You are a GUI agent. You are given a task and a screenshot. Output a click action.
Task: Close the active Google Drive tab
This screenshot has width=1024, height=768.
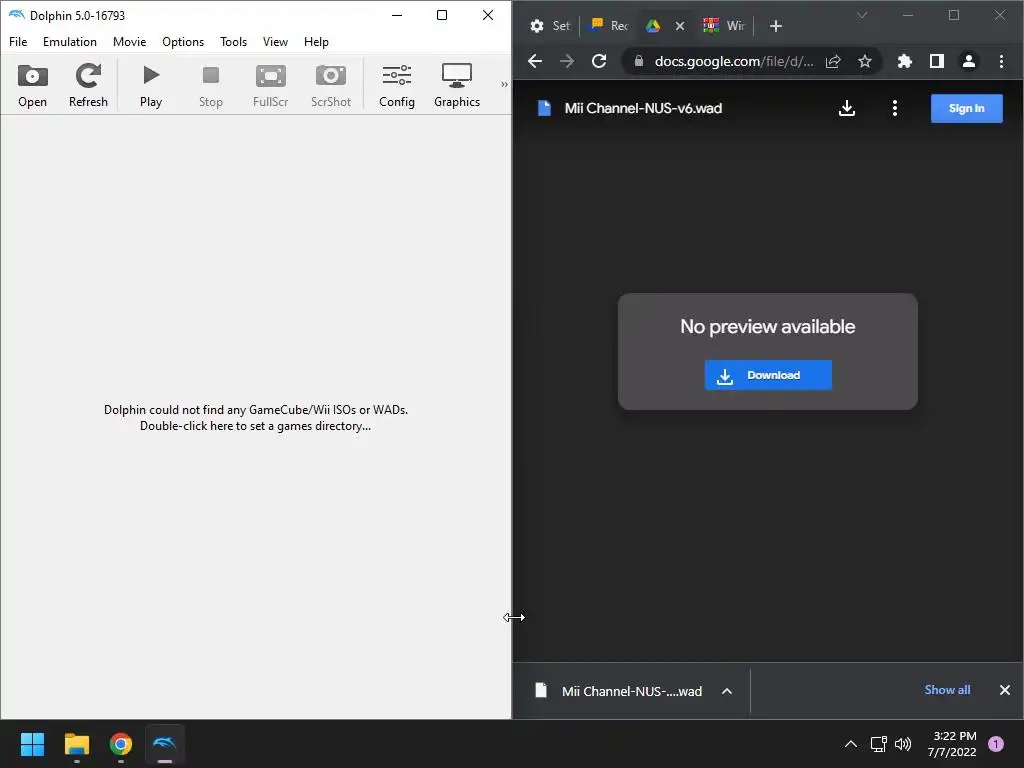[x=680, y=26]
